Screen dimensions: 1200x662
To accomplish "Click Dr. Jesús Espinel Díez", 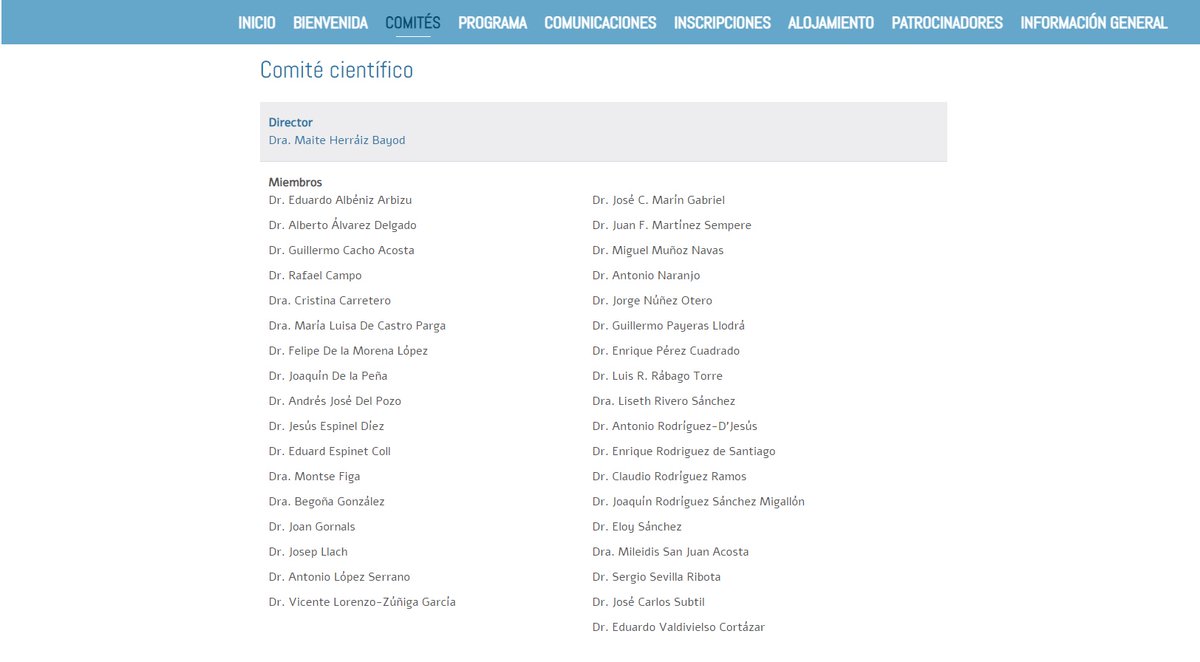I will coord(326,426).
